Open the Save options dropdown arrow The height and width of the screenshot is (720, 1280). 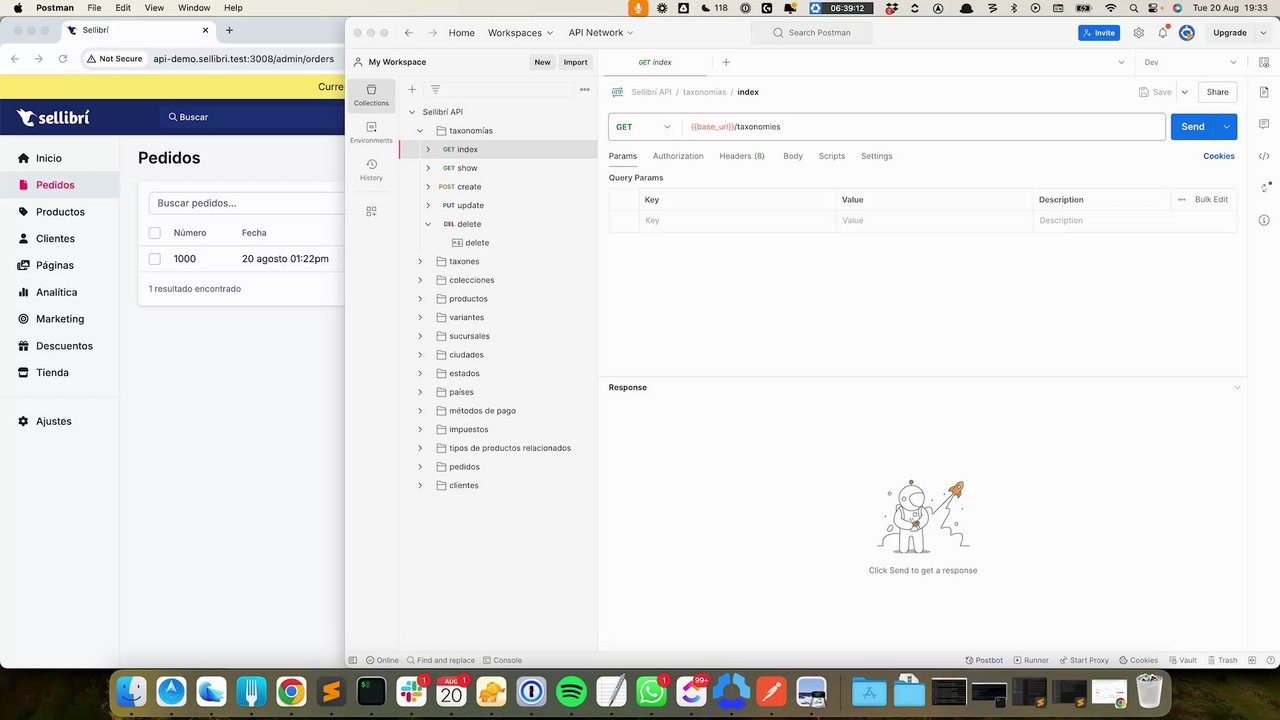1185,92
